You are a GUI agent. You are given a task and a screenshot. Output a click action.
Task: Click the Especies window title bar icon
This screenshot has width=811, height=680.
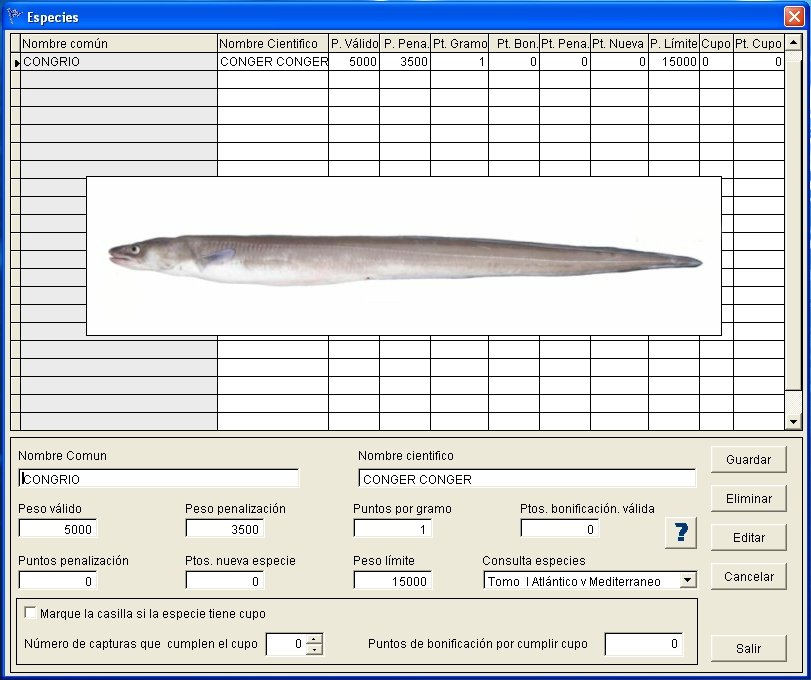[x=14, y=16]
